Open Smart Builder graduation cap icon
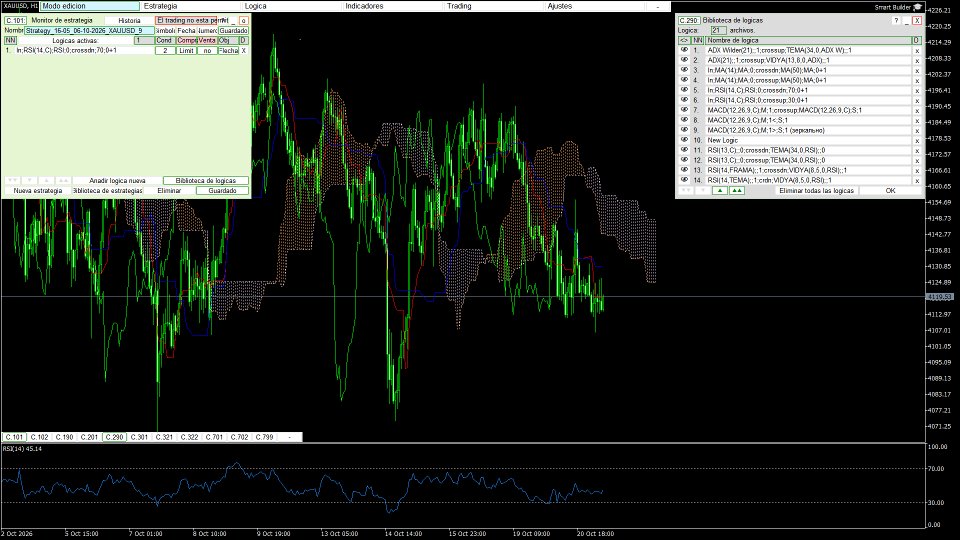 pos(917,7)
